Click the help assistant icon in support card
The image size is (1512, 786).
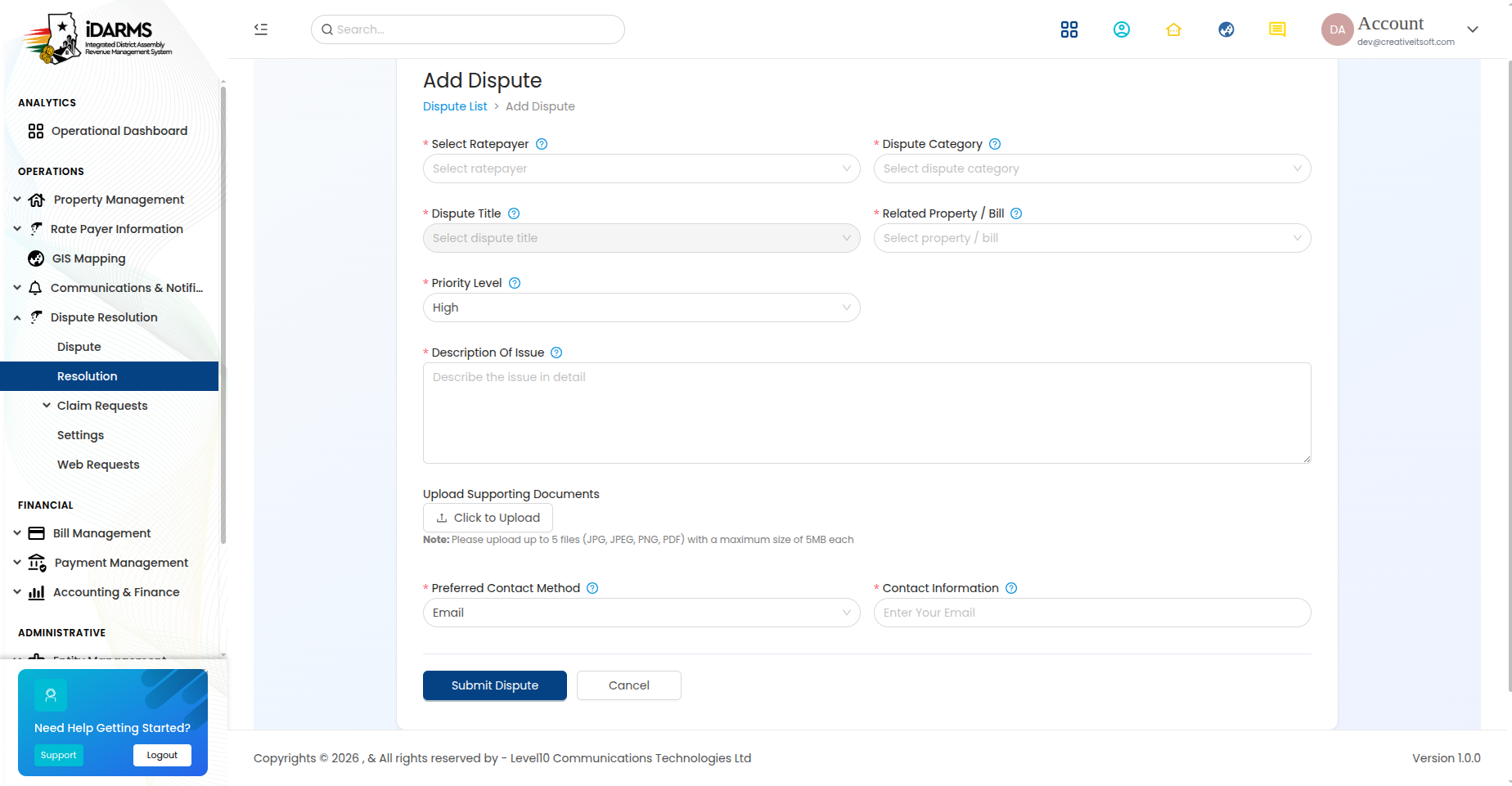(51, 695)
